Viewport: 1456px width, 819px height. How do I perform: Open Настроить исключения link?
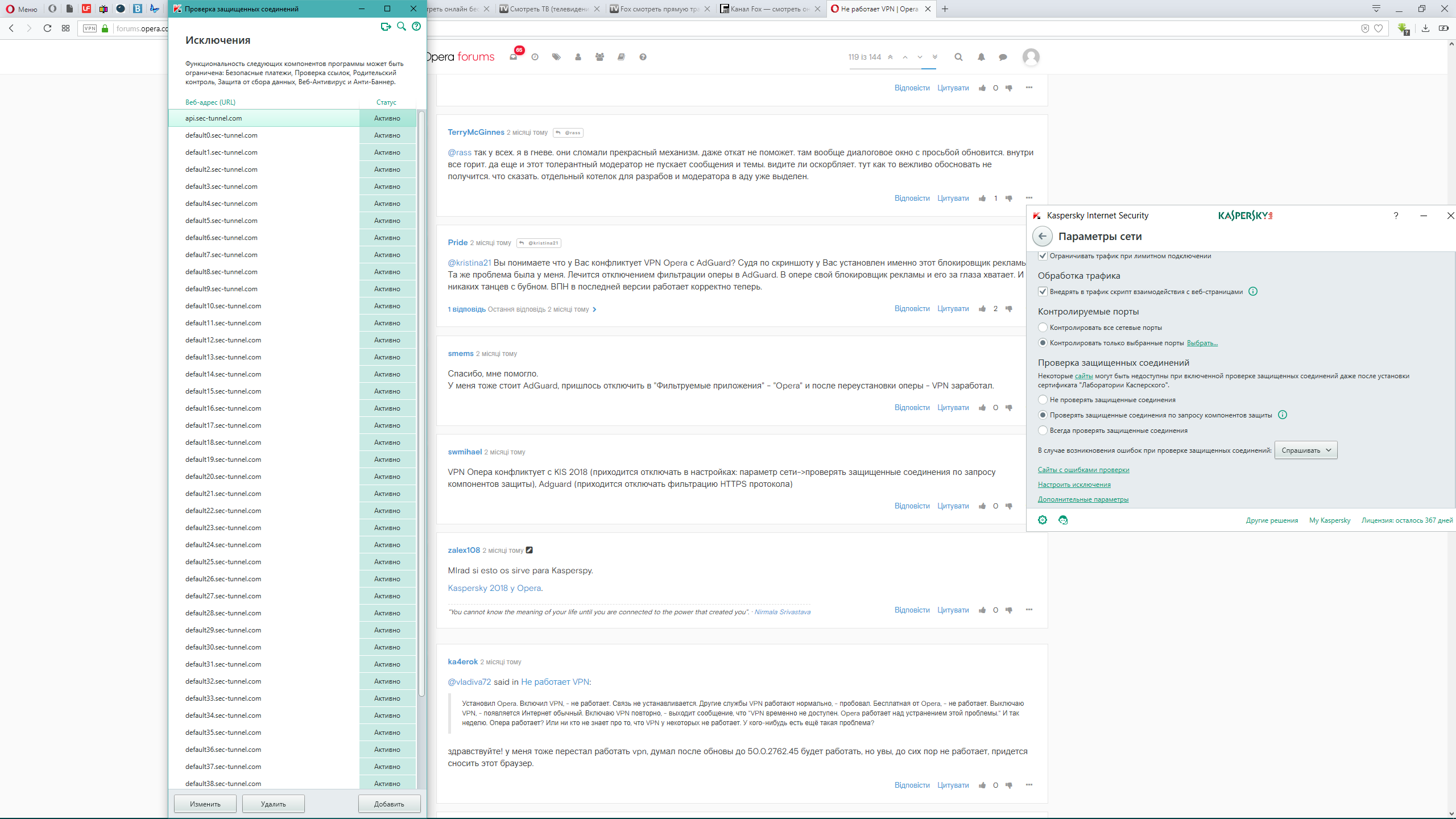tap(1074, 485)
